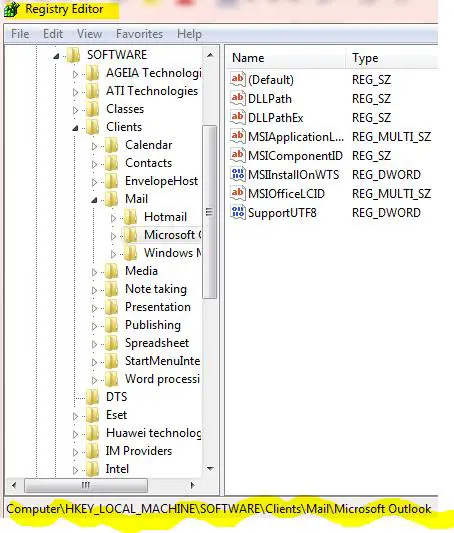Screen dimensions: 454x533
Task: Click the horizontal scroll left arrow
Action: click(x=14, y=485)
